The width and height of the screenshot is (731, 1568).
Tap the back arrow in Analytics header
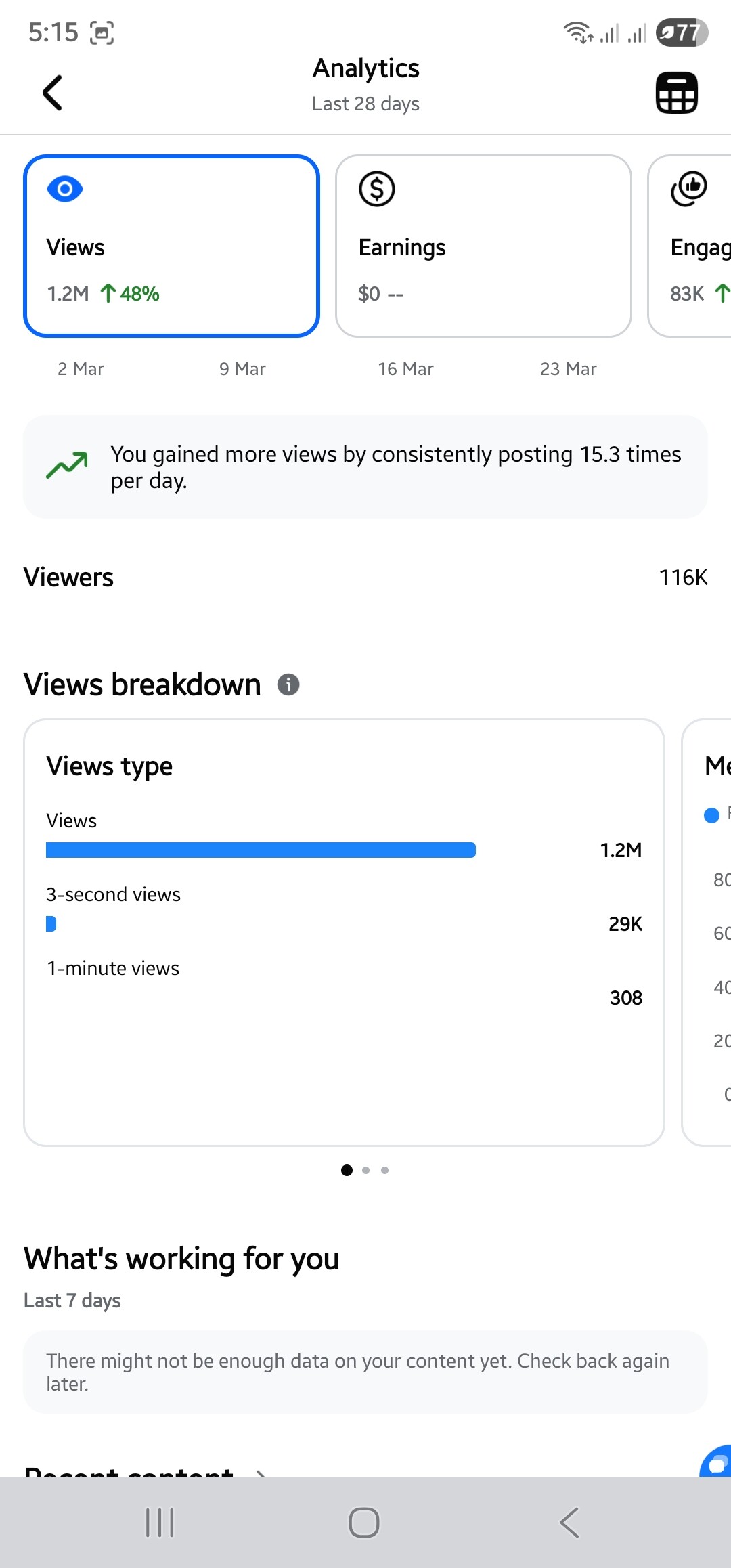pos(53,93)
